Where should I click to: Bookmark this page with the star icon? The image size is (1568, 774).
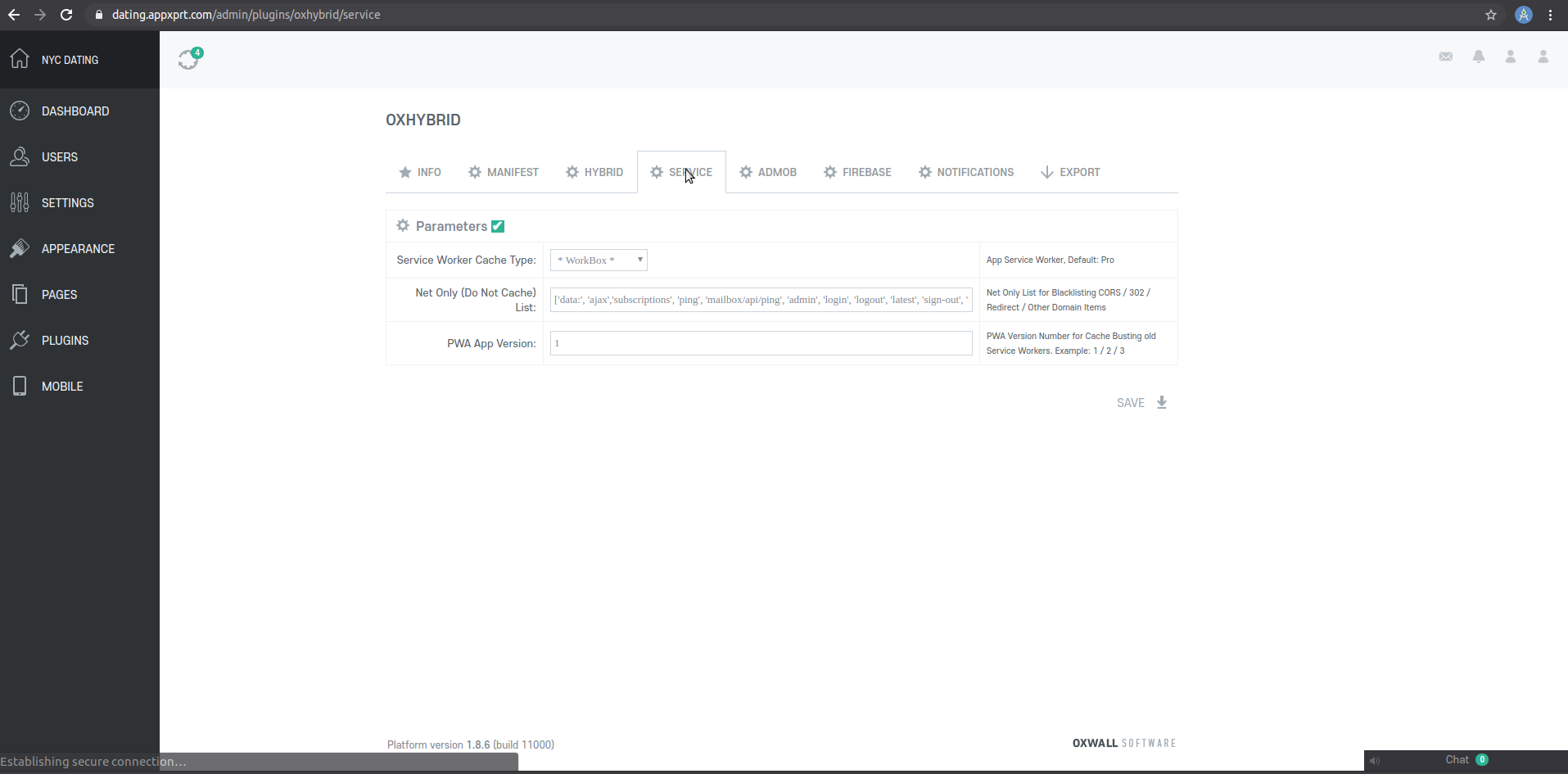click(1490, 15)
